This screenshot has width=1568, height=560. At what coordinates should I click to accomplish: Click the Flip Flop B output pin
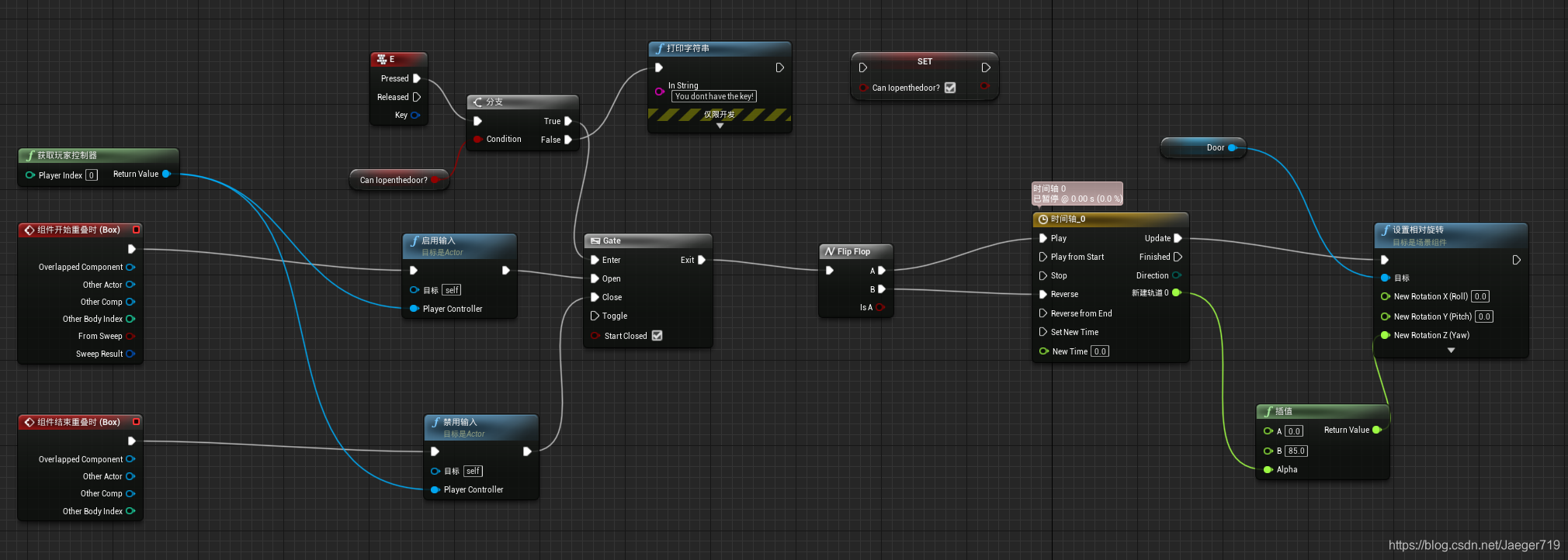pyautogui.click(x=881, y=289)
